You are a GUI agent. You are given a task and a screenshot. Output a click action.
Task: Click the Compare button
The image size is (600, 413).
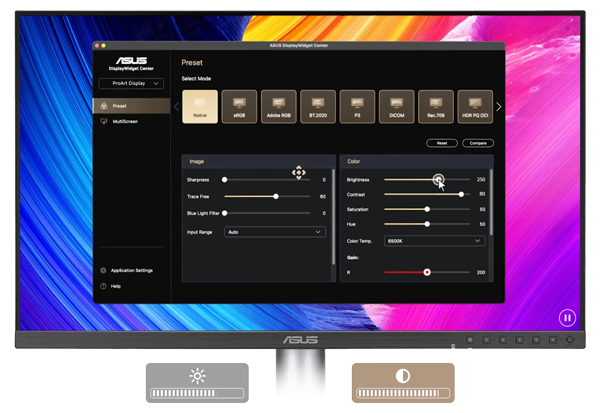pyautogui.click(x=478, y=143)
